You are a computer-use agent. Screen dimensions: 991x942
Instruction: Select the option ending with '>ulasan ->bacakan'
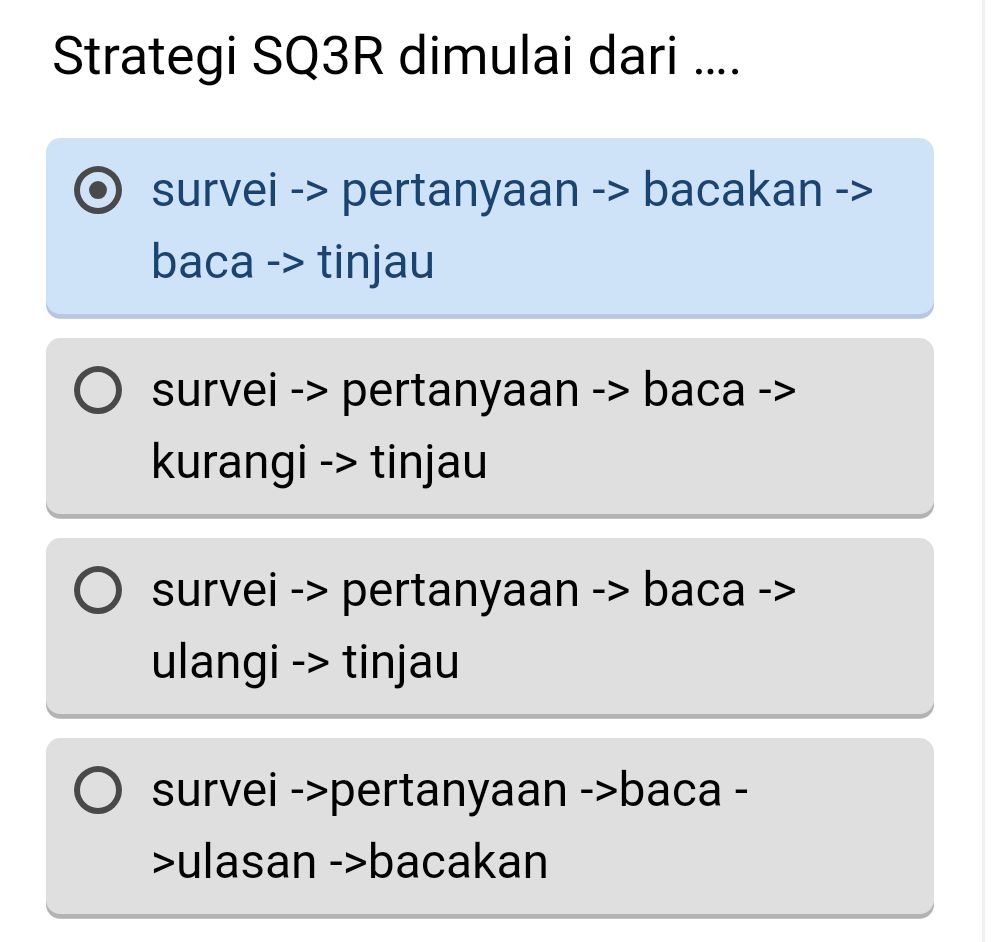tap(490, 825)
